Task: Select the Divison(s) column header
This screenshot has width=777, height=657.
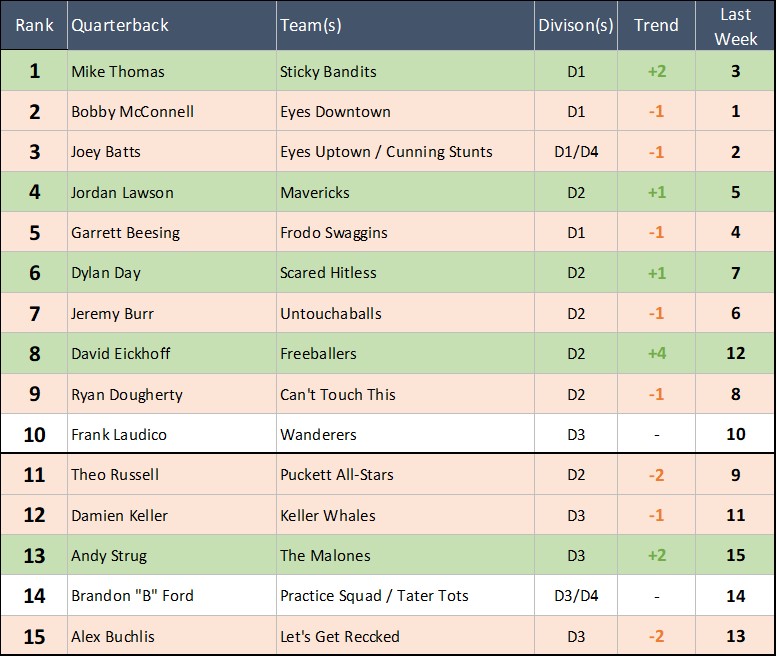Action: coord(575,25)
